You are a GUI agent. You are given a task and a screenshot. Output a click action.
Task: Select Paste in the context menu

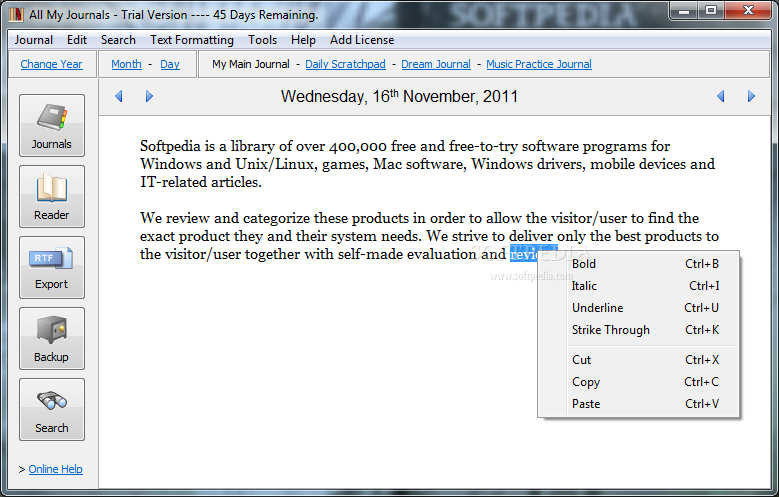click(x=639, y=404)
